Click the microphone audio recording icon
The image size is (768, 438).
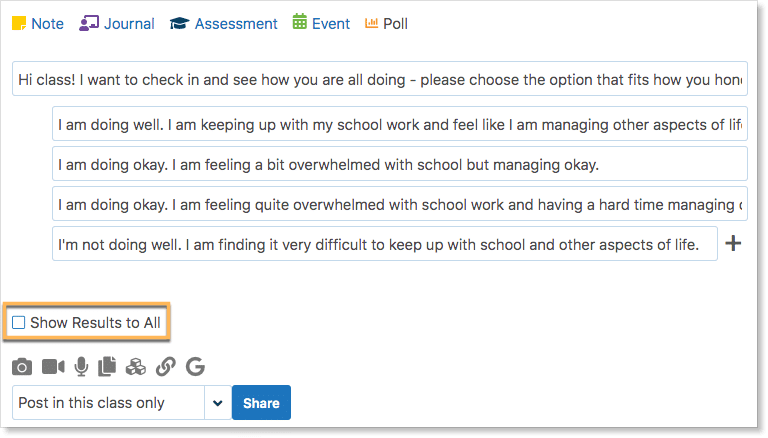coord(81,367)
